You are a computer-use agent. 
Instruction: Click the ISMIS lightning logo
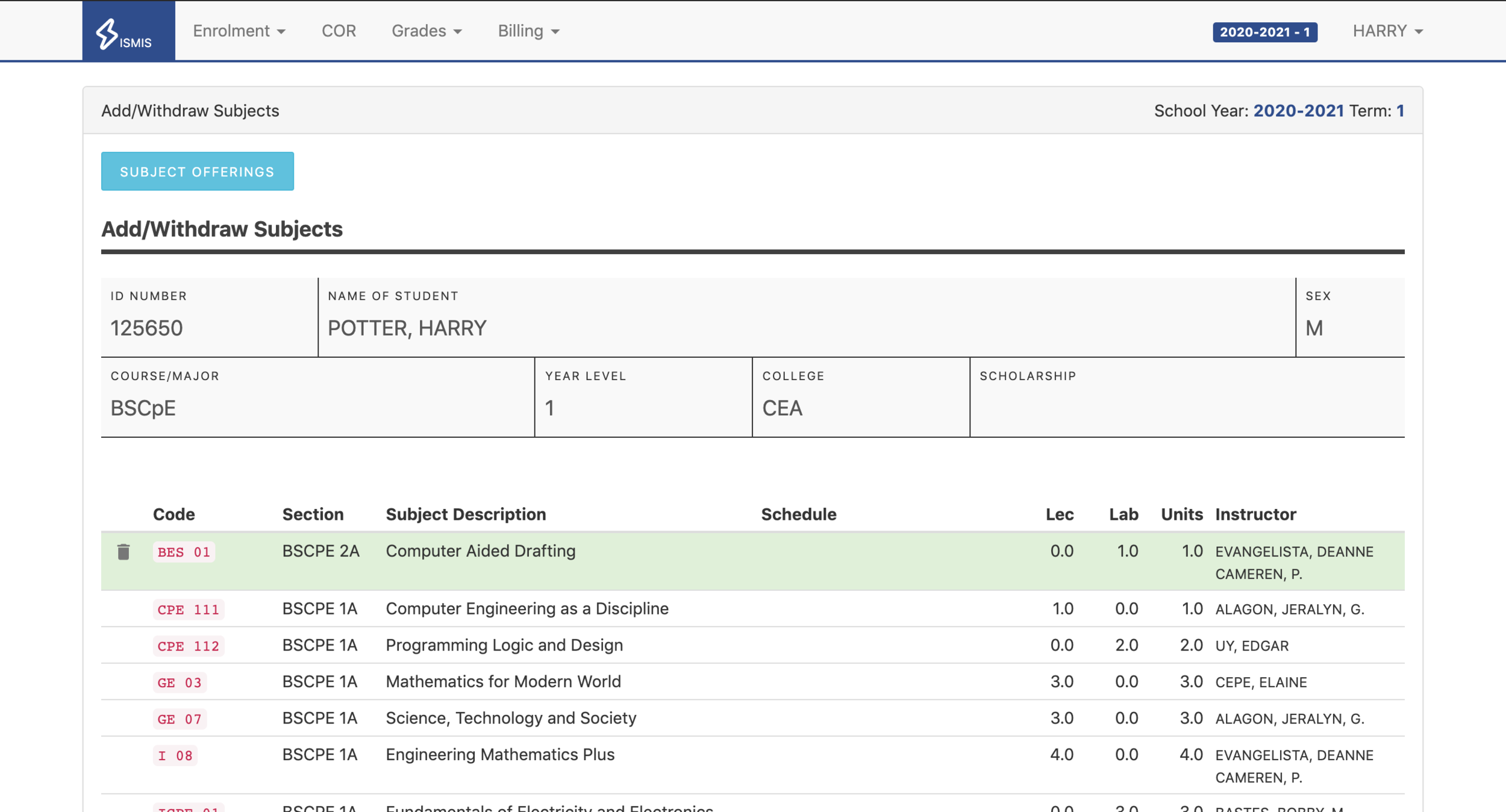point(125,33)
